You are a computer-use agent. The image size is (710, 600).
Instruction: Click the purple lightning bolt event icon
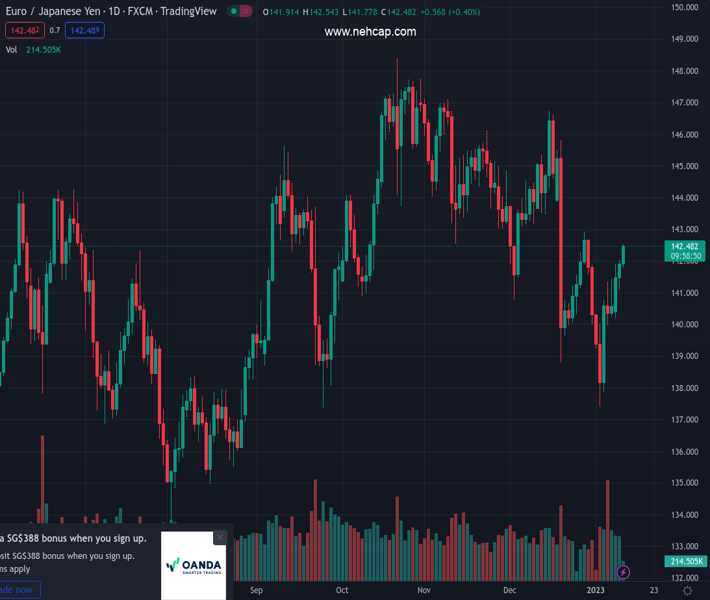624,572
